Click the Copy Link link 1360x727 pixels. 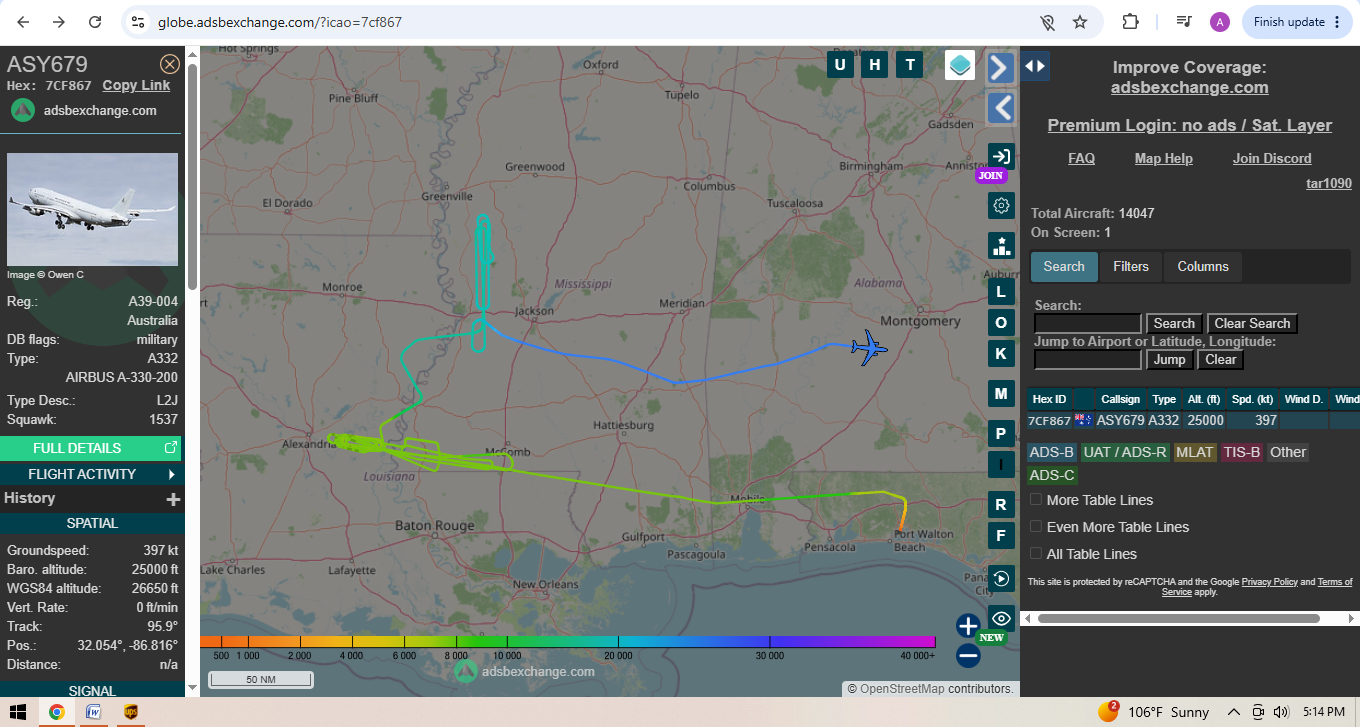point(136,86)
